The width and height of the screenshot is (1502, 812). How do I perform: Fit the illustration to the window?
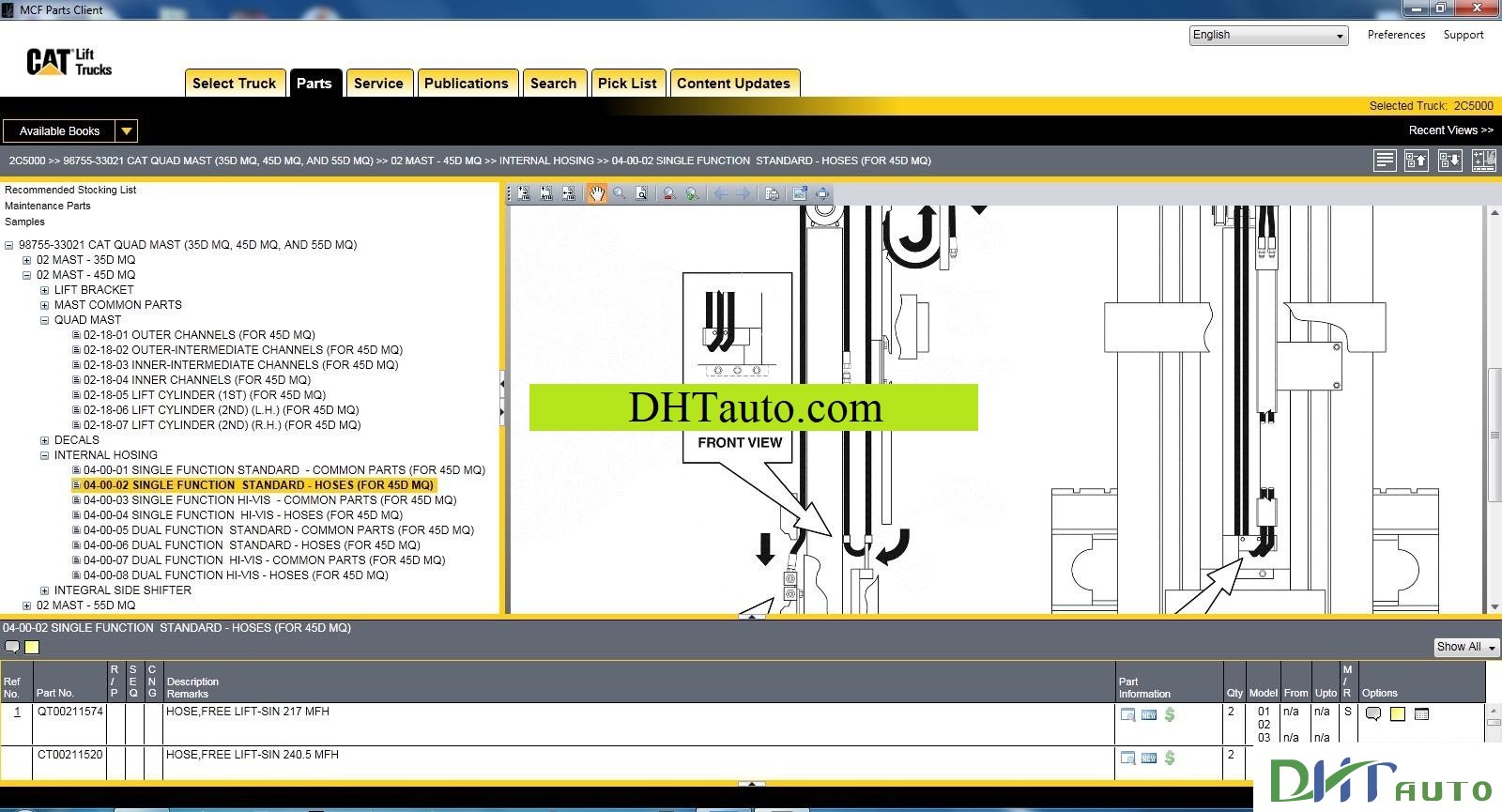click(822, 193)
